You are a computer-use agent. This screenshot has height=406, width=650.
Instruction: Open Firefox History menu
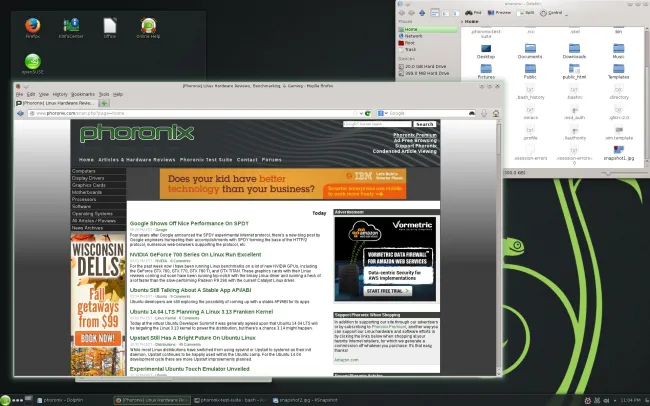click(x=60, y=95)
